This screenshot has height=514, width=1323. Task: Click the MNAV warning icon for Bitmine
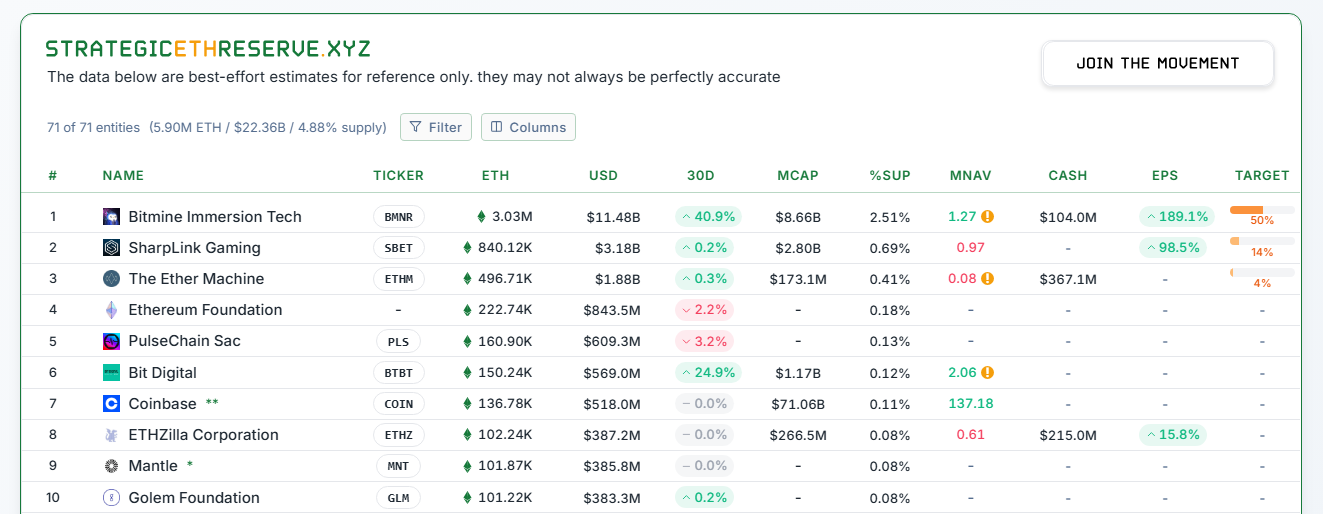[987, 217]
